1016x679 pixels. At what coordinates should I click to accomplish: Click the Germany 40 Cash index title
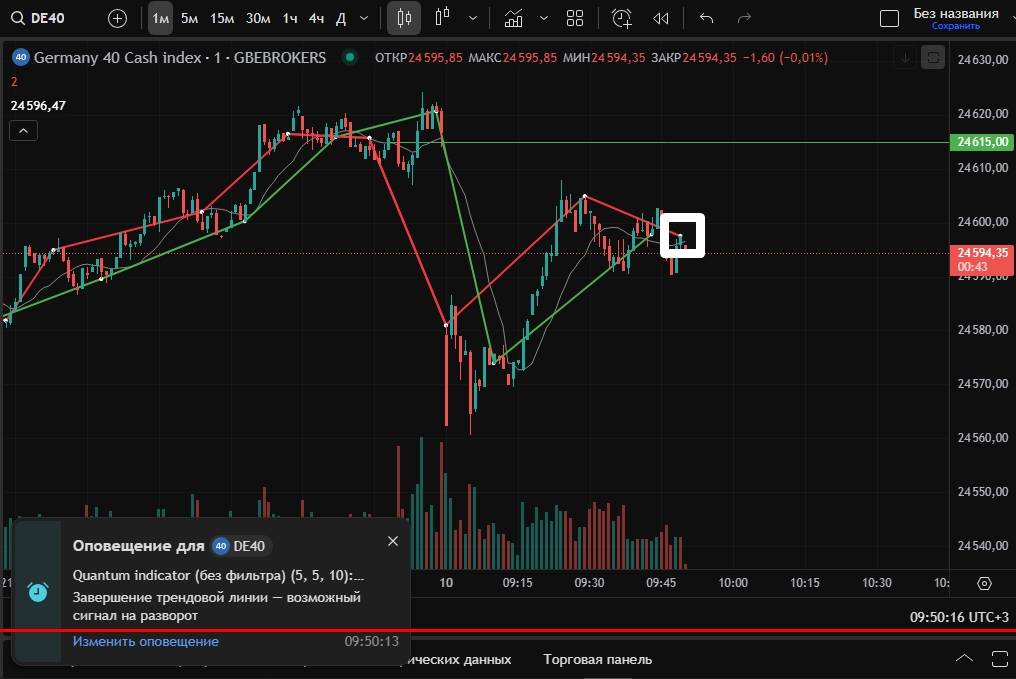click(118, 58)
